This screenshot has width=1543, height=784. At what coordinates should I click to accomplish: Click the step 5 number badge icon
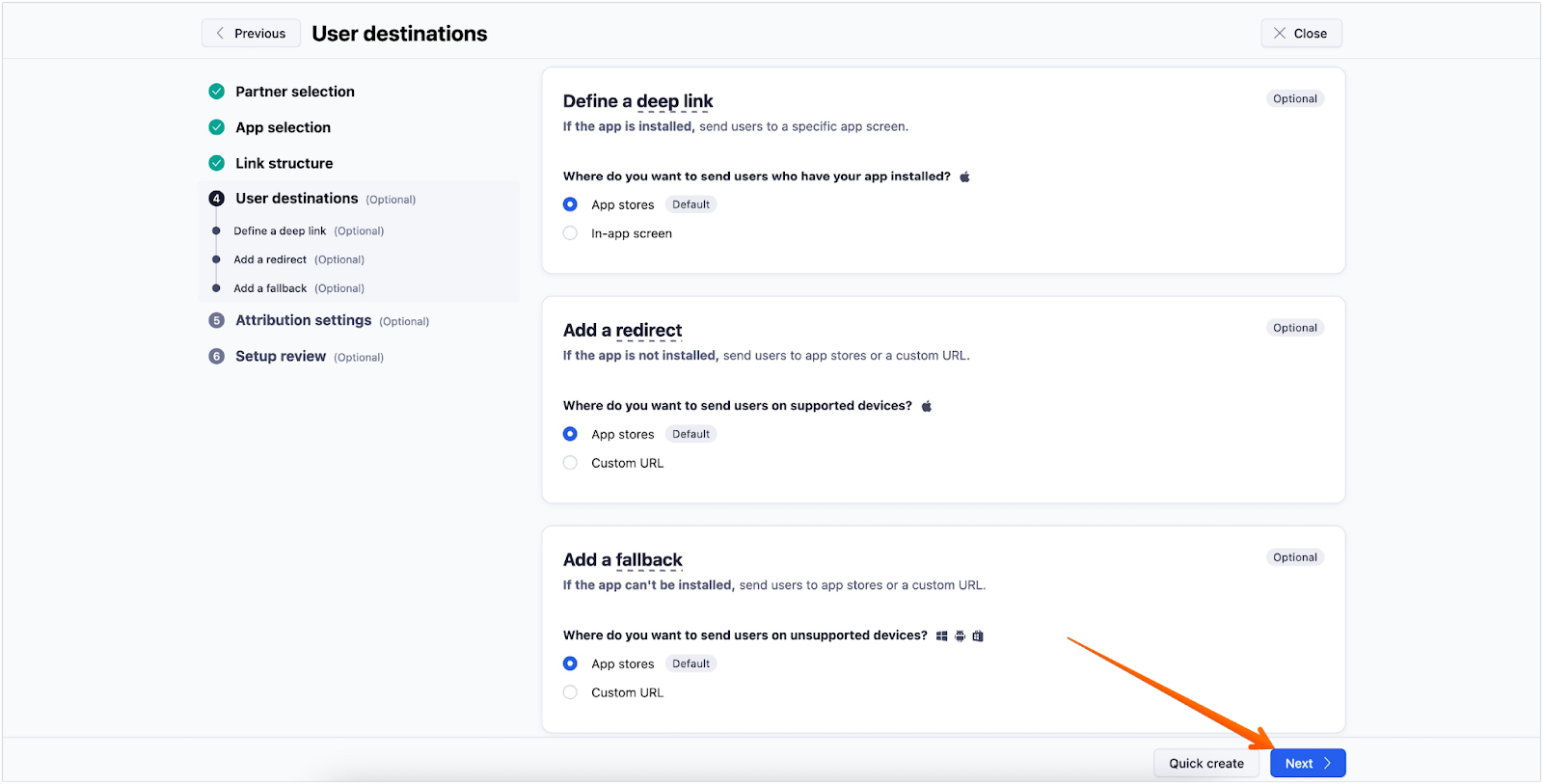click(x=217, y=320)
